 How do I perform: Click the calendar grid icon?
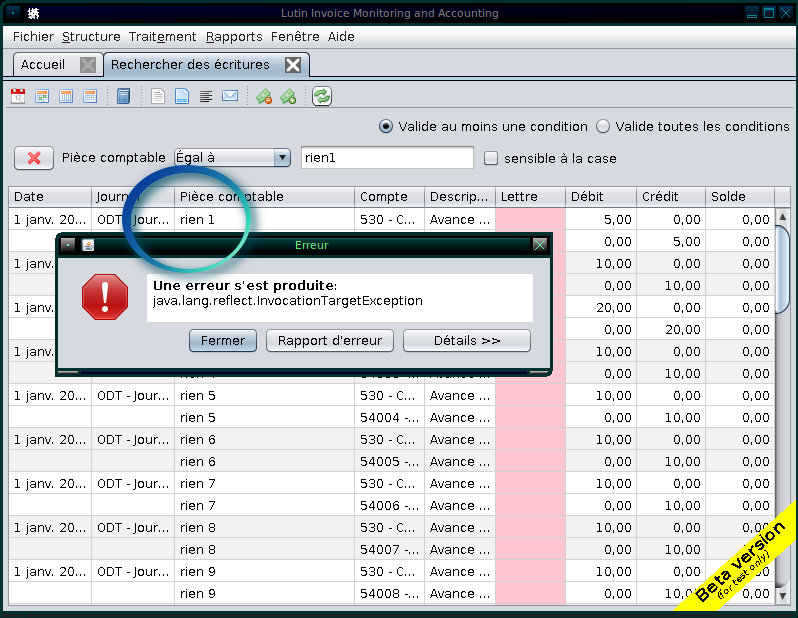(x=90, y=96)
